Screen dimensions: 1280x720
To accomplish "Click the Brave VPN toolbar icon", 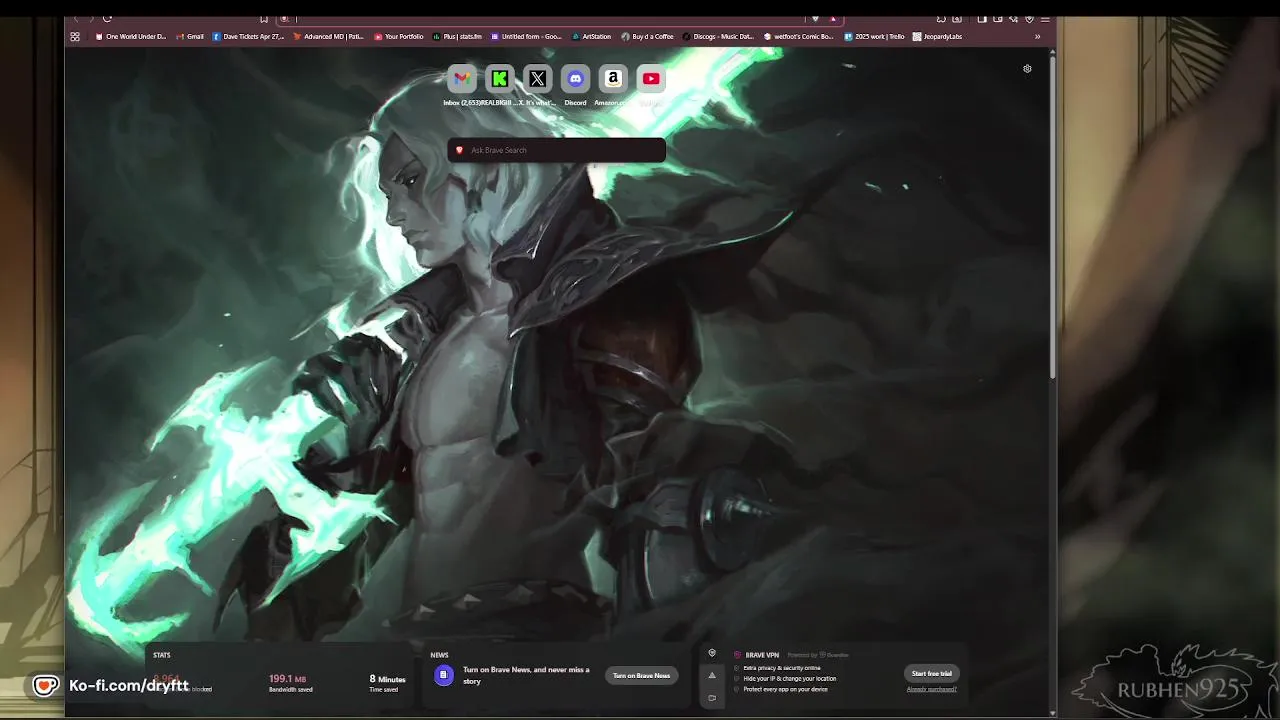I will (x=1029, y=18).
